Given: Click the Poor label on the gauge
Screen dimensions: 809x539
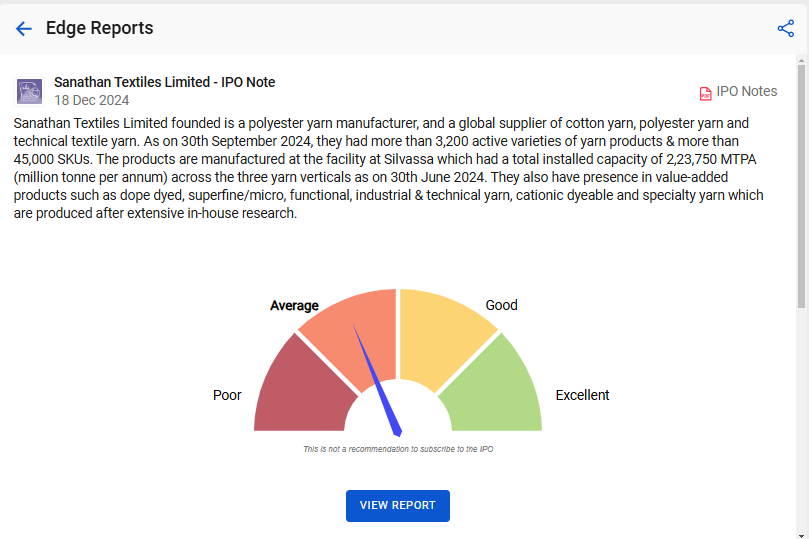Looking at the screenshot, I should point(227,395).
